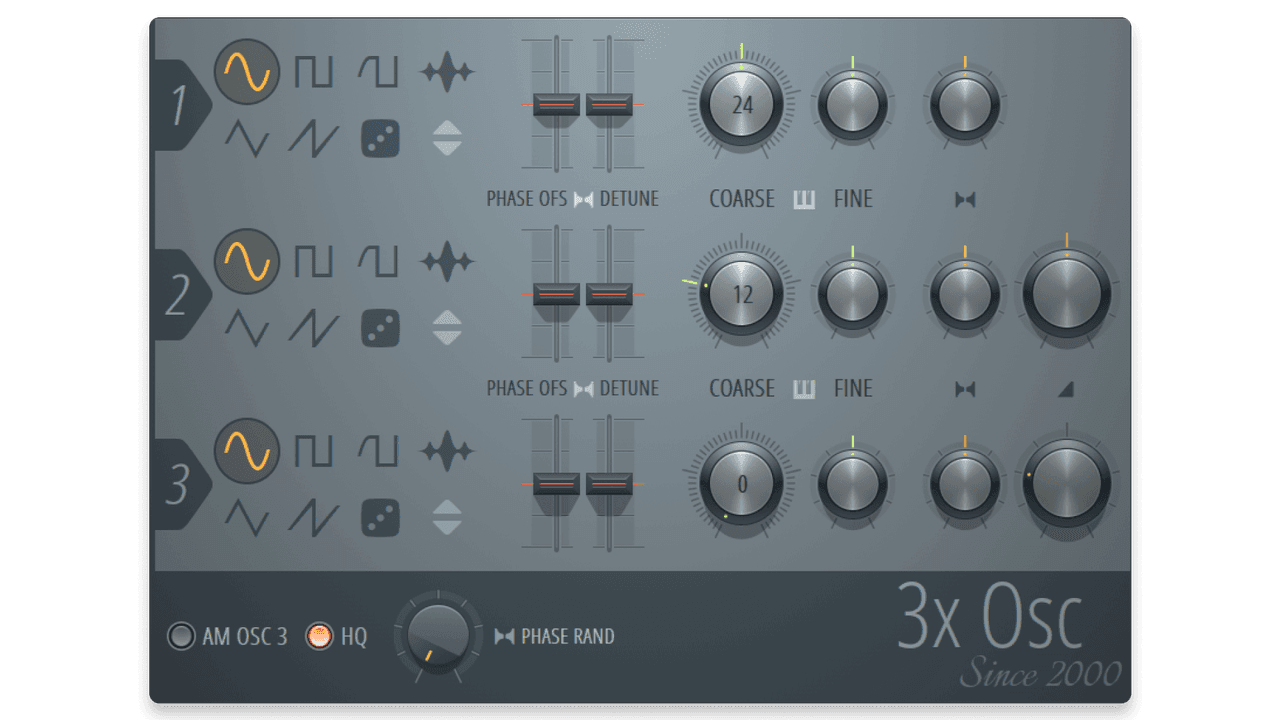Click the invert arrows icon on oscillator 3

coord(448,517)
